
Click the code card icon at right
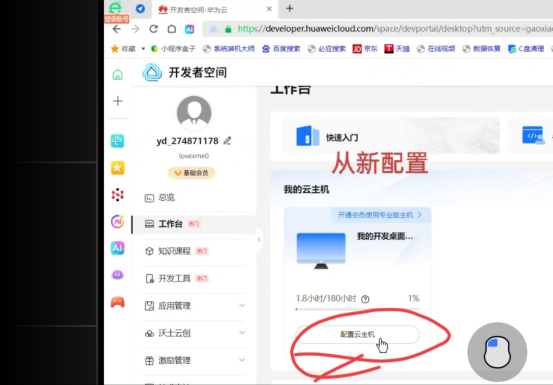pyautogui.click(x=533, y=135)
